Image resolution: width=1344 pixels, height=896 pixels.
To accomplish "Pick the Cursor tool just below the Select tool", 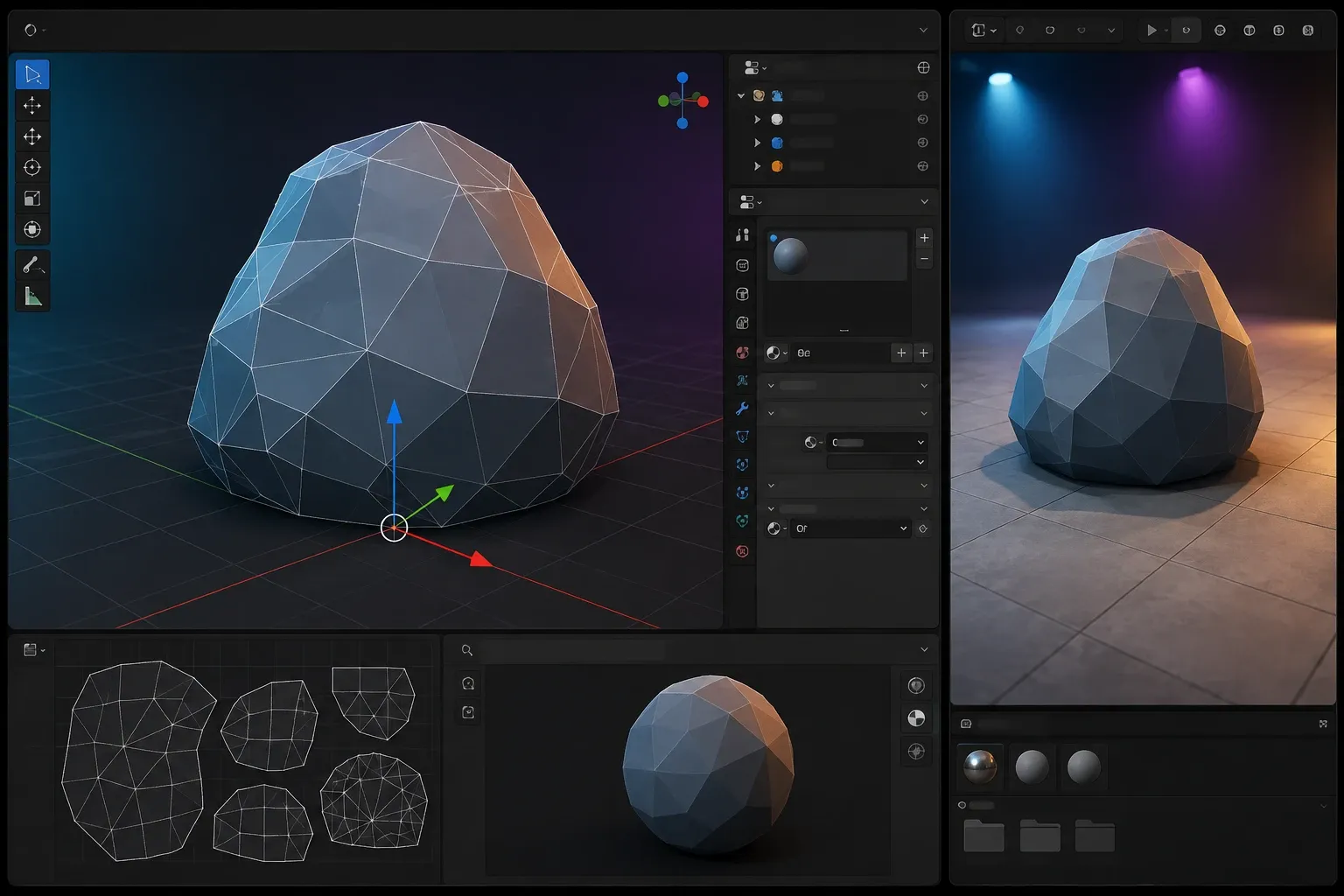I will (x=32, y=106).
